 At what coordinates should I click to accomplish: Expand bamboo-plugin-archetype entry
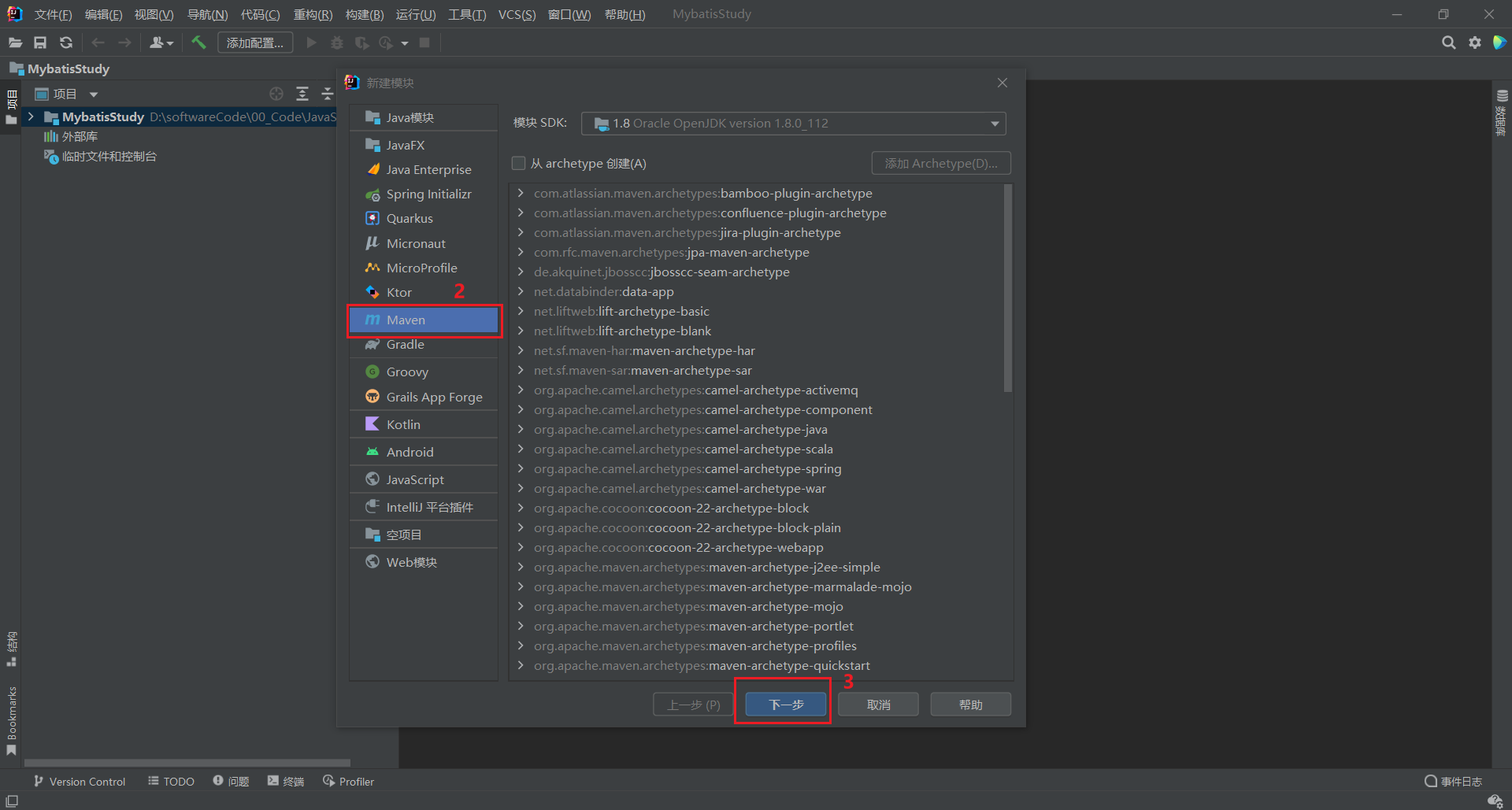521,193
